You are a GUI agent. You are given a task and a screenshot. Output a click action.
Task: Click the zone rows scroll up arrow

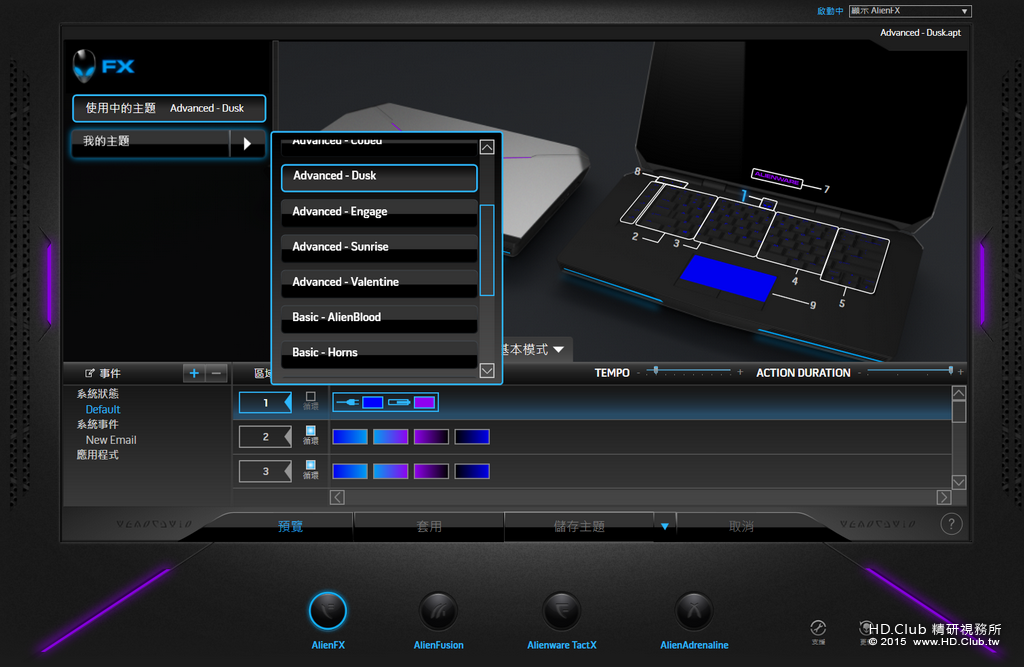(x=958, y=393)
